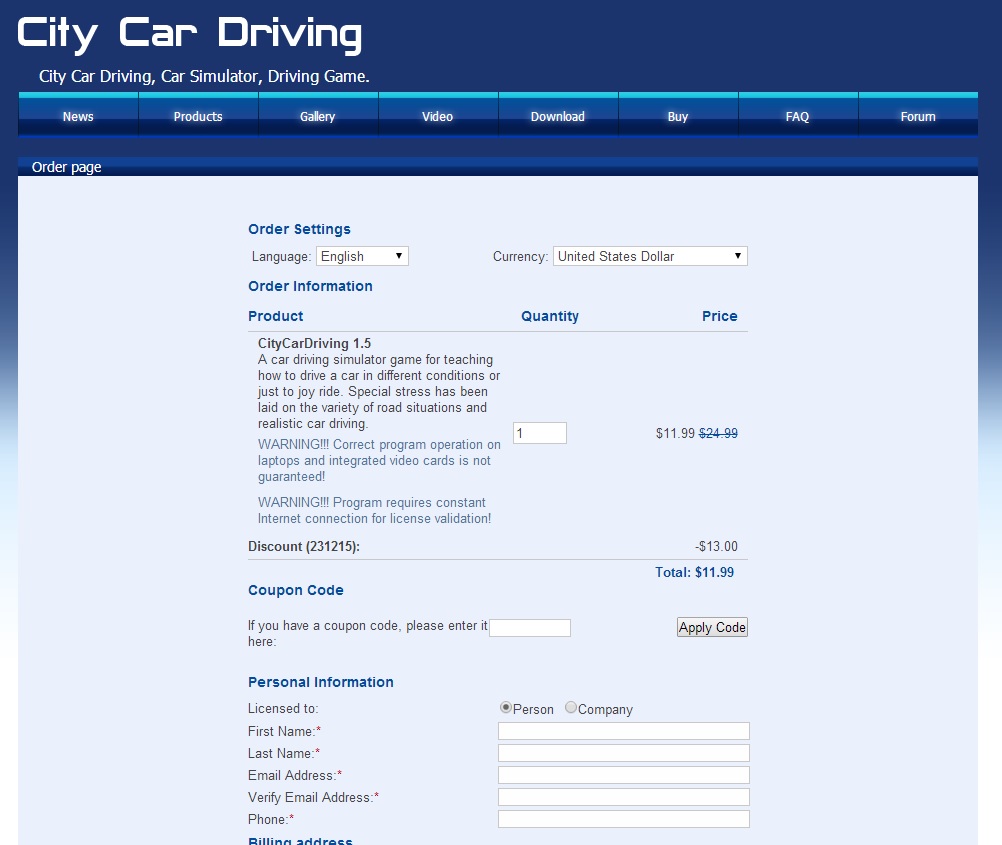Screen dimensions: 1002x845
Task: Select the Last Name text field
Action: point(623,753)
